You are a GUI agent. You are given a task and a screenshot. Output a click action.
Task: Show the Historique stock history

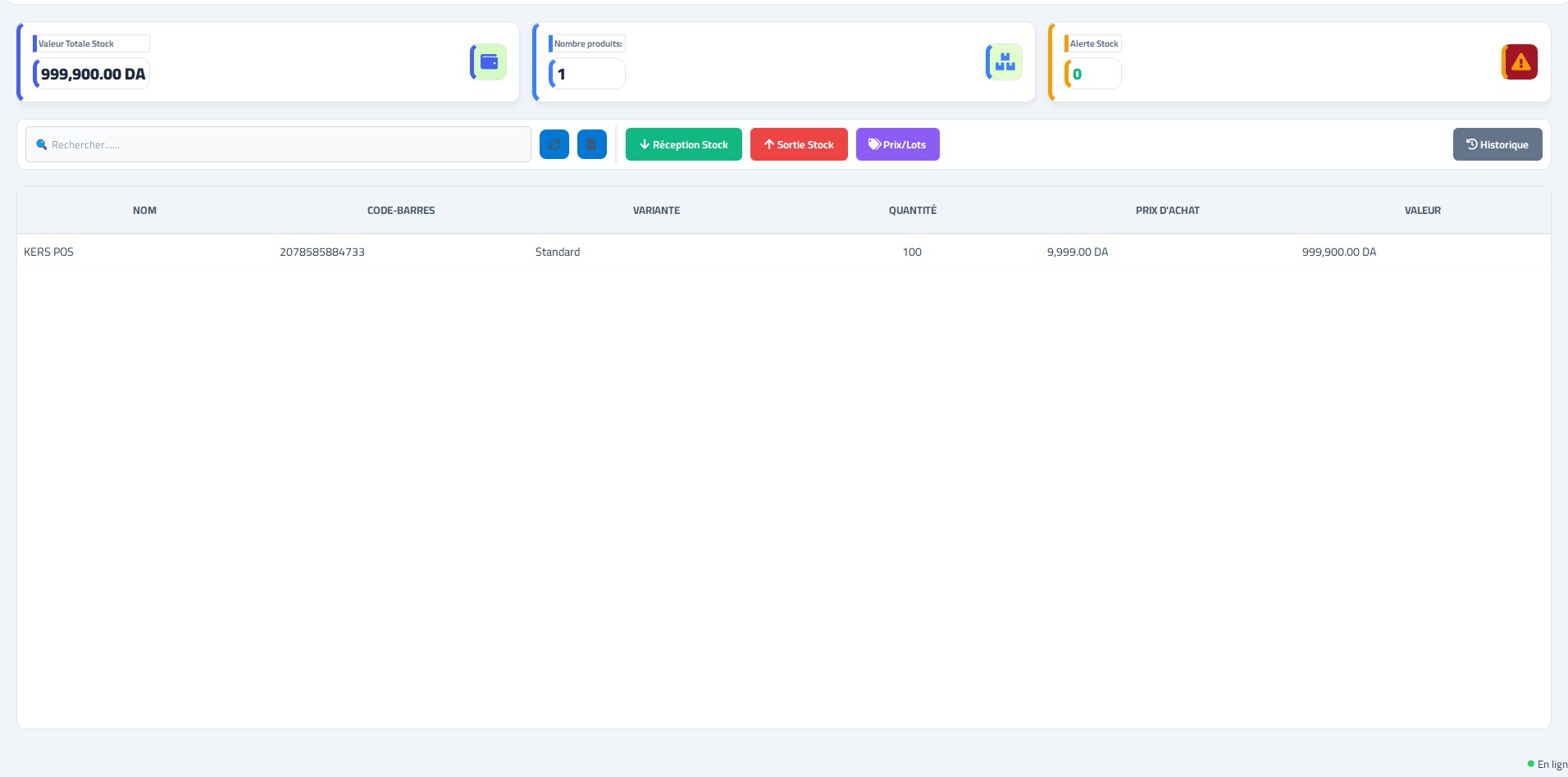(1497, 144)
